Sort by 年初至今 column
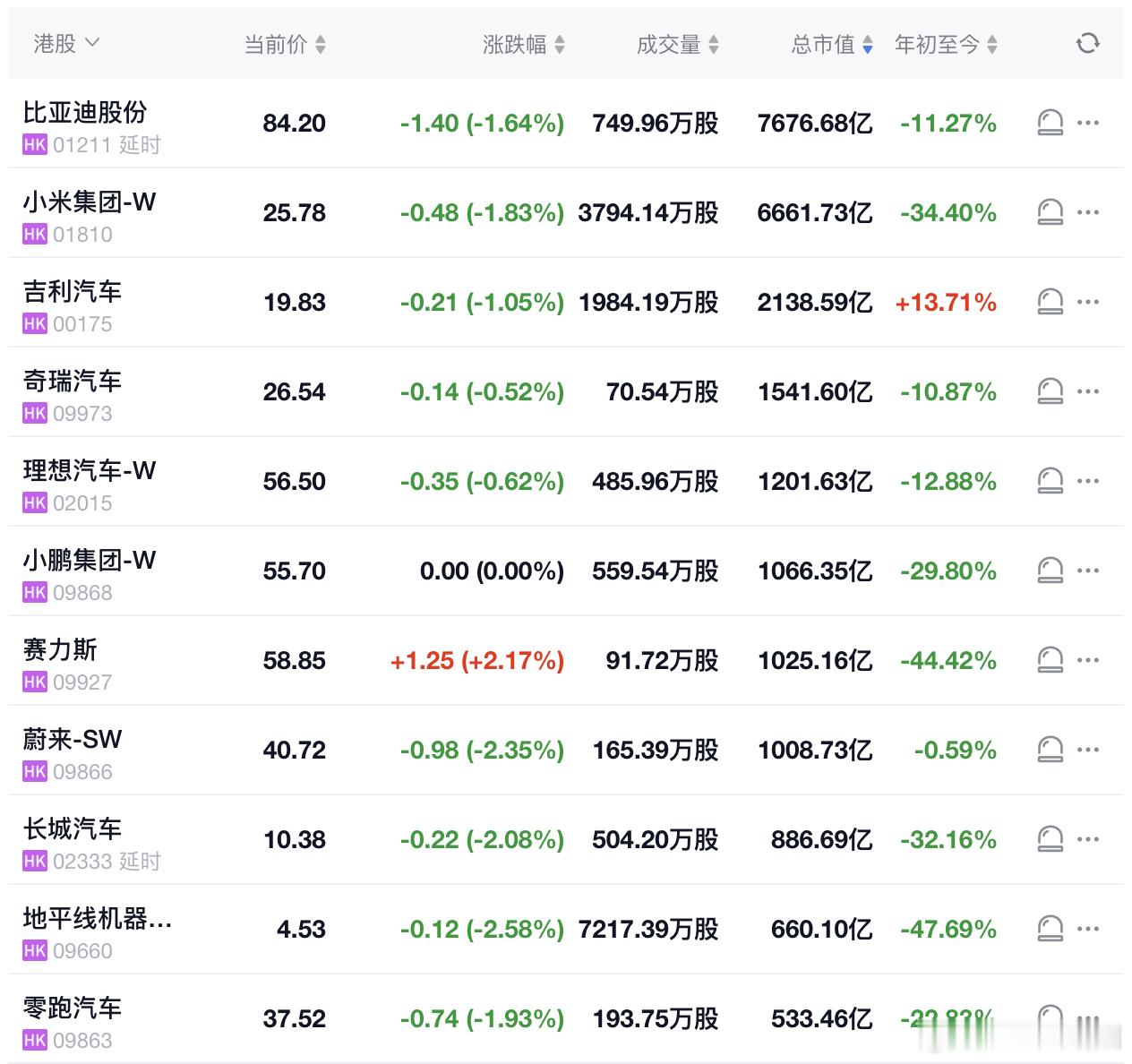 (946, 44)
